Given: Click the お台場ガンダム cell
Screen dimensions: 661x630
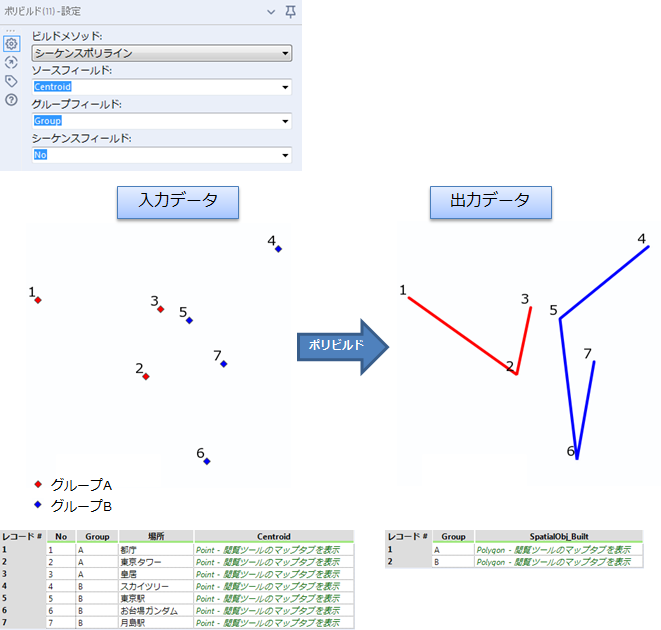Looking at the screenshot, I should 156,611.
